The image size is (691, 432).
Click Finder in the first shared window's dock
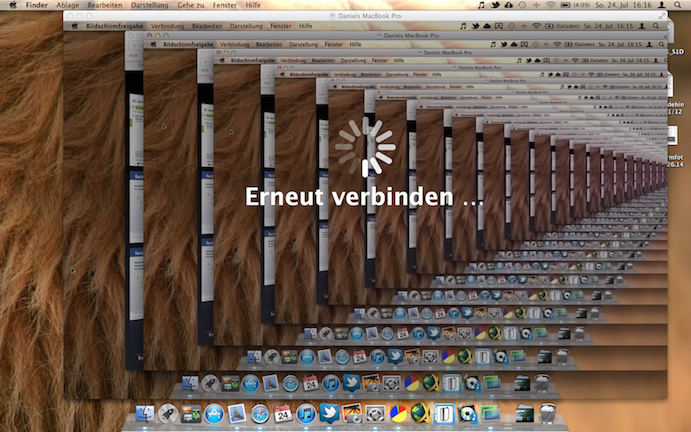[190, 384]
